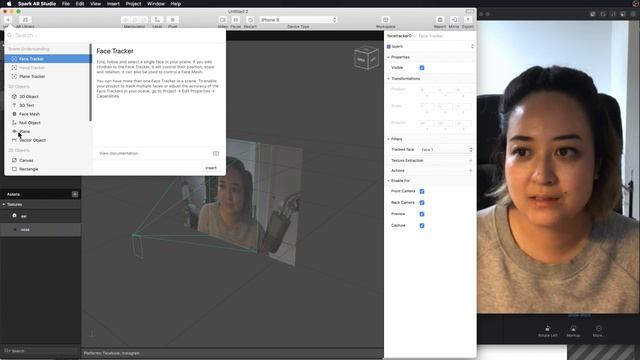
Task: Click the Report toolbar icon
Action: (x=440, y=20)
